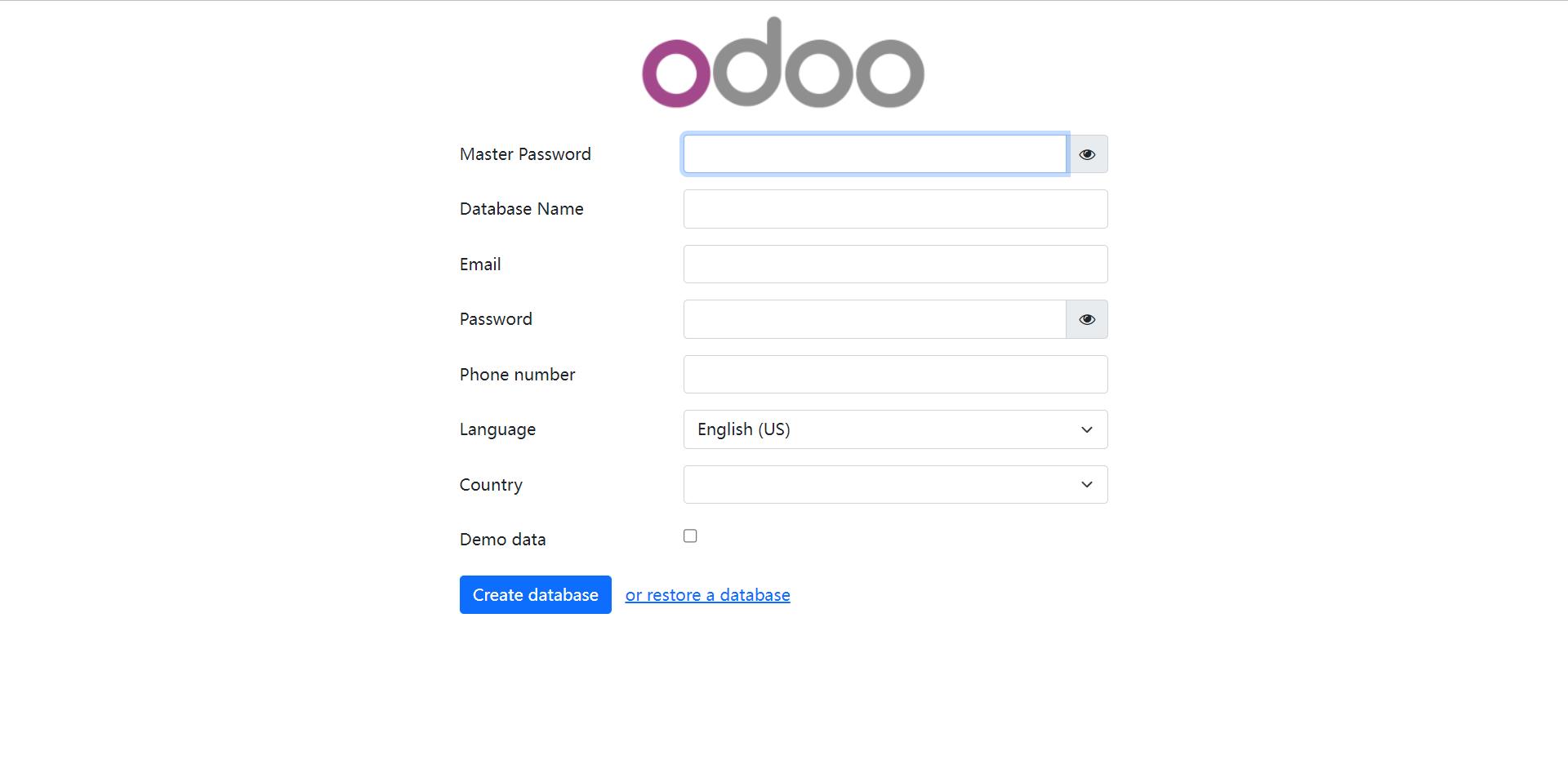Viewport: 1568px width, 769px height.
Task: Click the Phone number input field
Action: (x=895, y=374)
